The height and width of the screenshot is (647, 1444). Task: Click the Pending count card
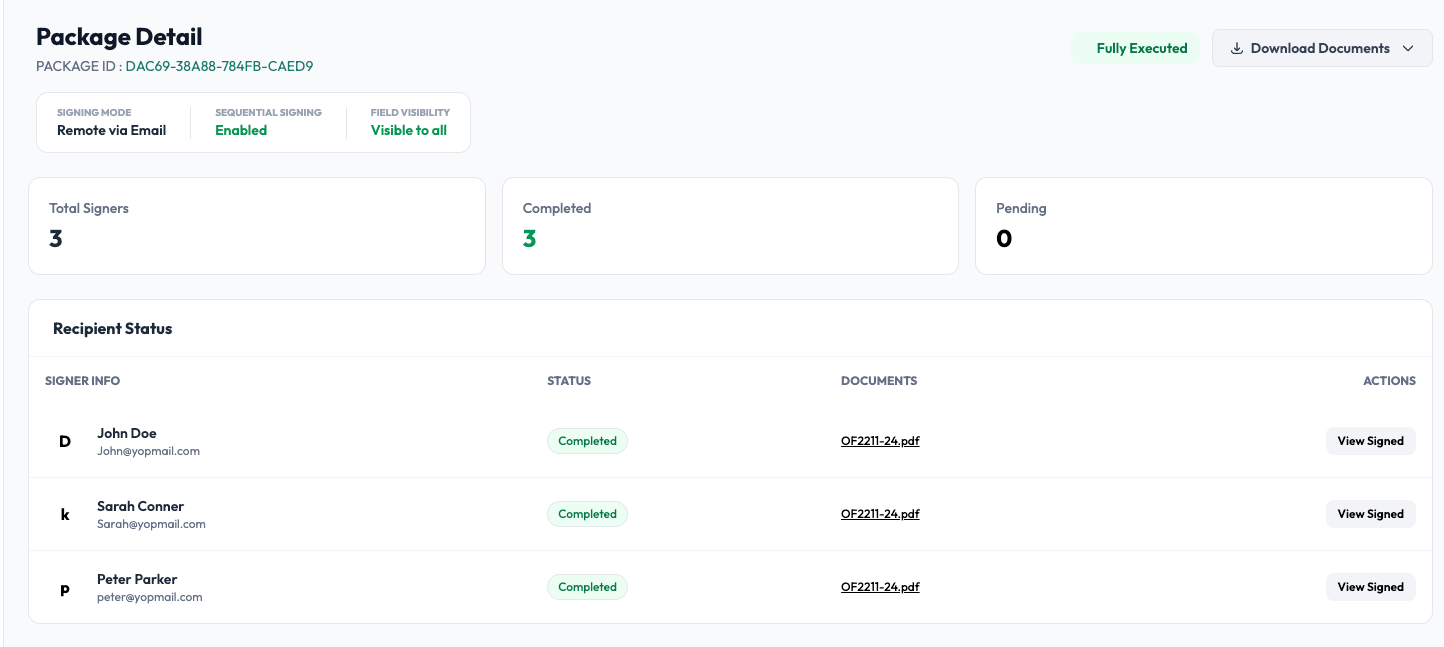point(1204,226)
